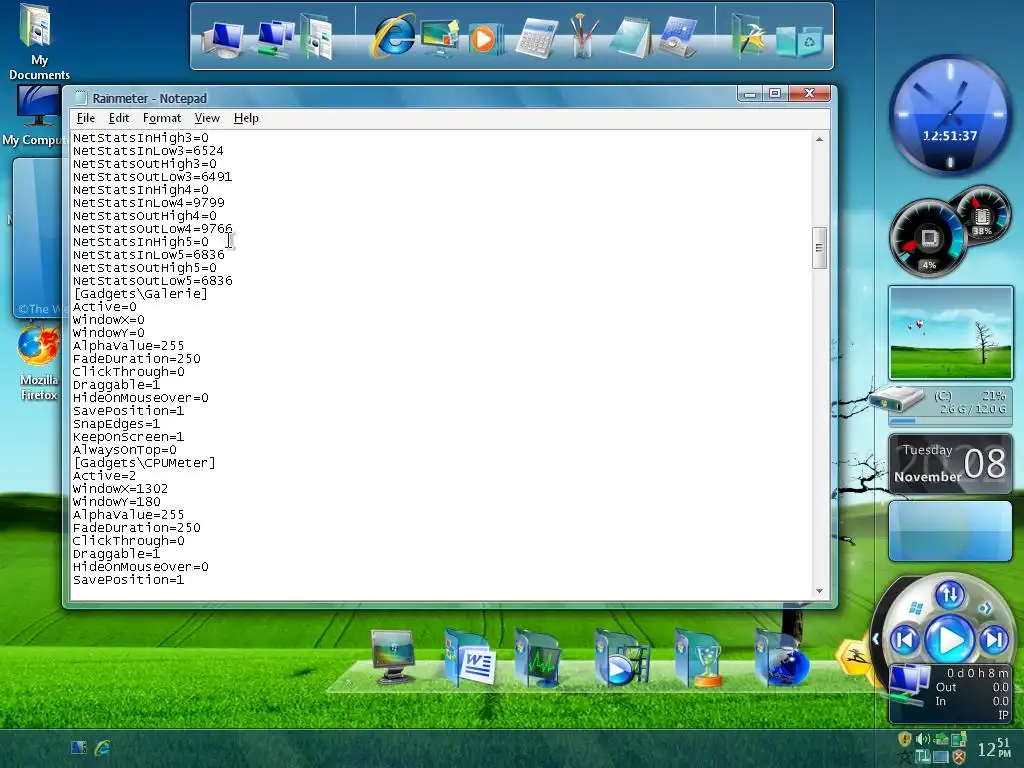The image size is (1024, 768).
Task: Click the blank blue gadget below calendar
Action: click(950, 532)
